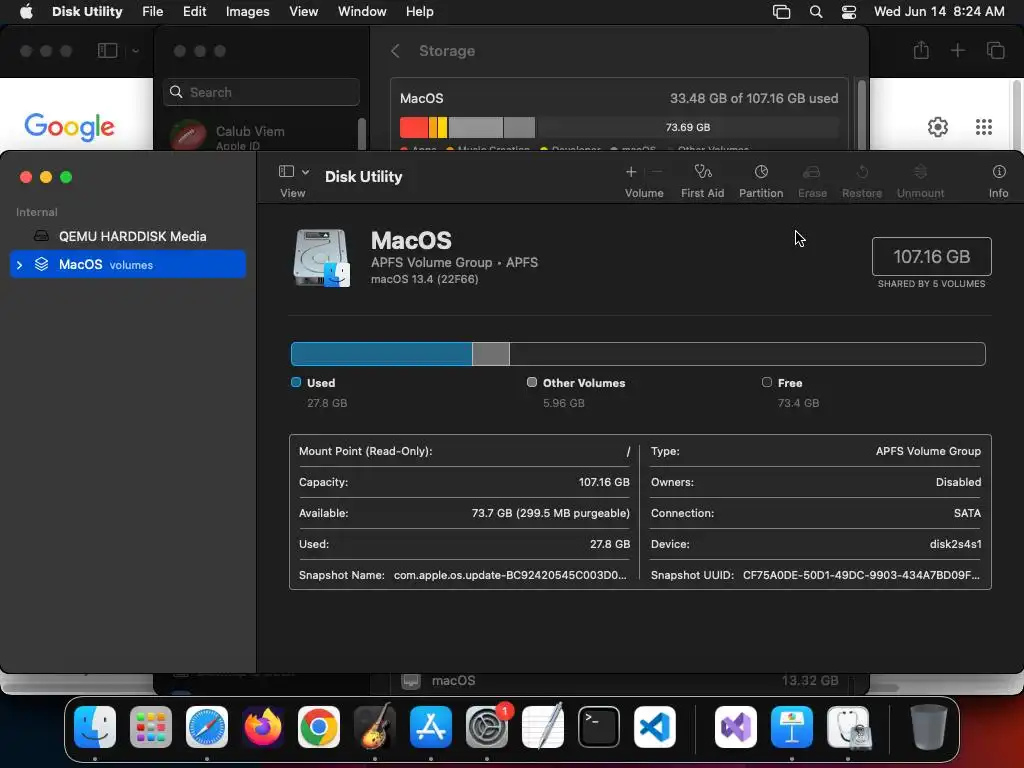Screen dimensions: 1024x768
Task: Open Finder from the Dock
Action: coord(95,727)
